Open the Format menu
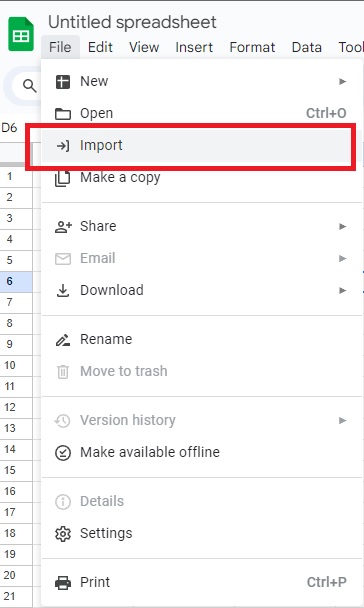Viewport: 364px width, 608px height. coord(252,47)
